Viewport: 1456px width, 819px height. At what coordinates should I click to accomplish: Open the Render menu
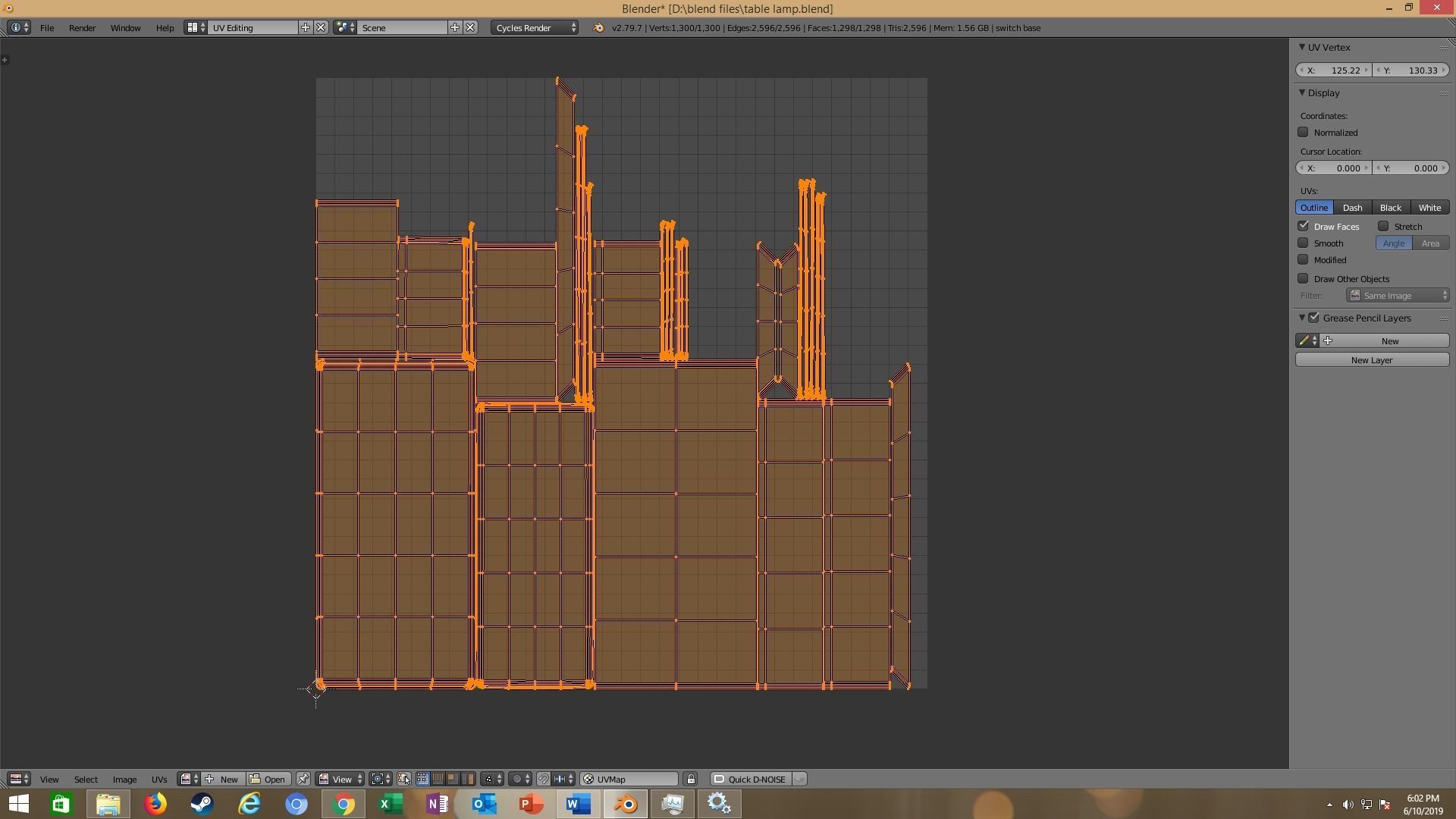pyautogui.click(x=82, y=27)
